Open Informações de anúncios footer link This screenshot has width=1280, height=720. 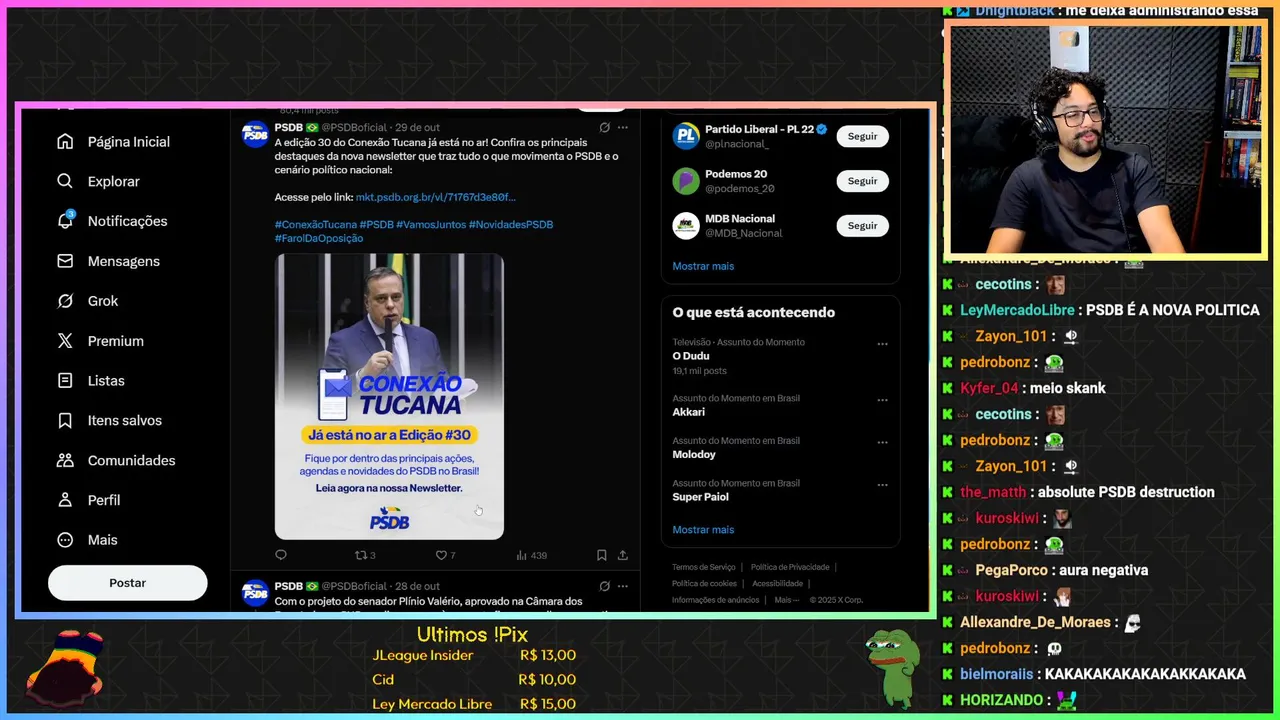pyautogui.click(x=715, y=600)
